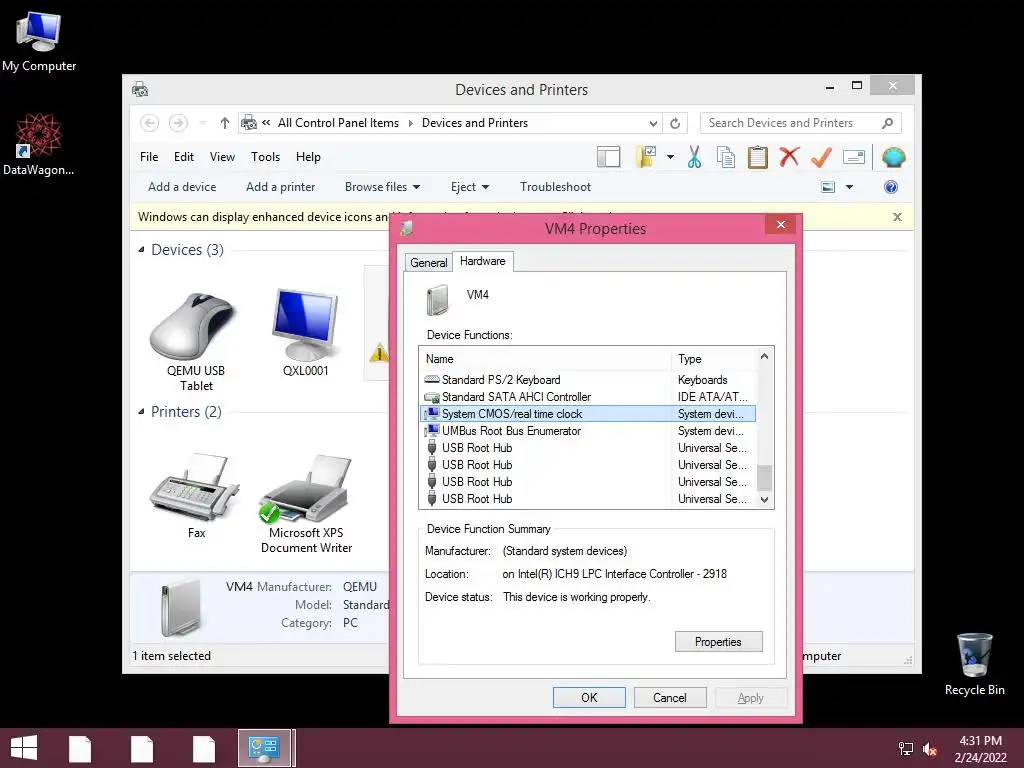The width and height of the screenshot is (1024, 768).
Task: Click the teal shell icon in toolbar
Action: 893,157
